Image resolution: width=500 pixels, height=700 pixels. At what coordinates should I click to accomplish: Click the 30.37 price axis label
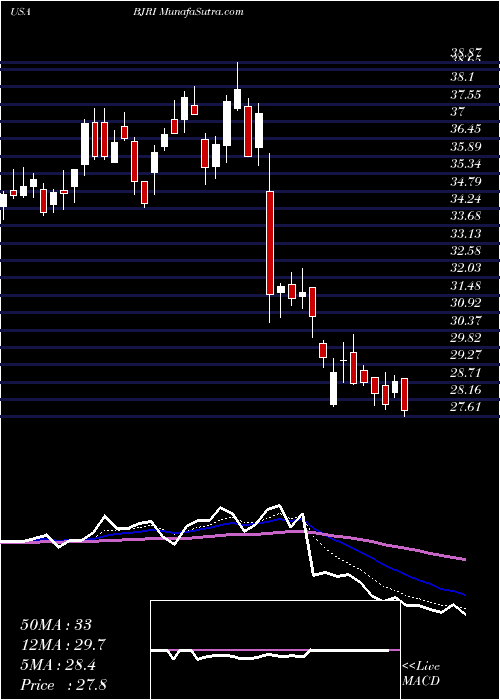466,320
